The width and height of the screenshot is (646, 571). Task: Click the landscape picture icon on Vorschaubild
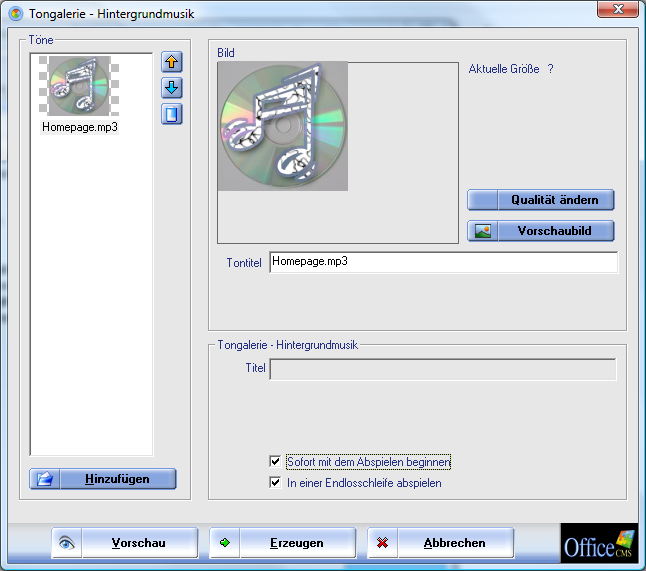pos(483,231)
